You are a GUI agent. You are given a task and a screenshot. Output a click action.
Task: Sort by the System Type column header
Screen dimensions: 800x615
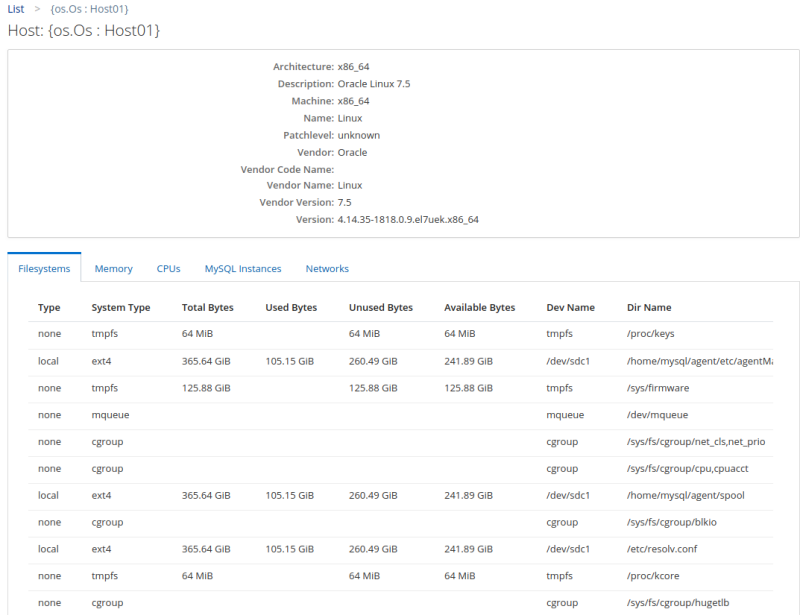[118, 307]
